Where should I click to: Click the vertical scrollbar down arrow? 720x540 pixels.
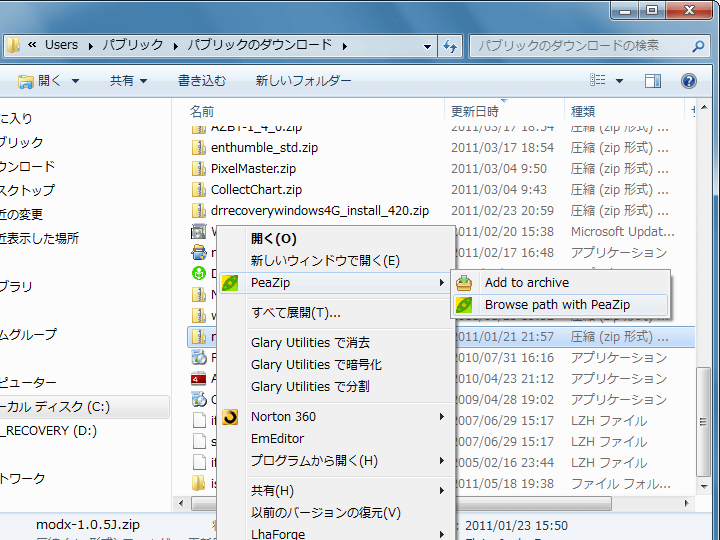(x=704, y=486)
